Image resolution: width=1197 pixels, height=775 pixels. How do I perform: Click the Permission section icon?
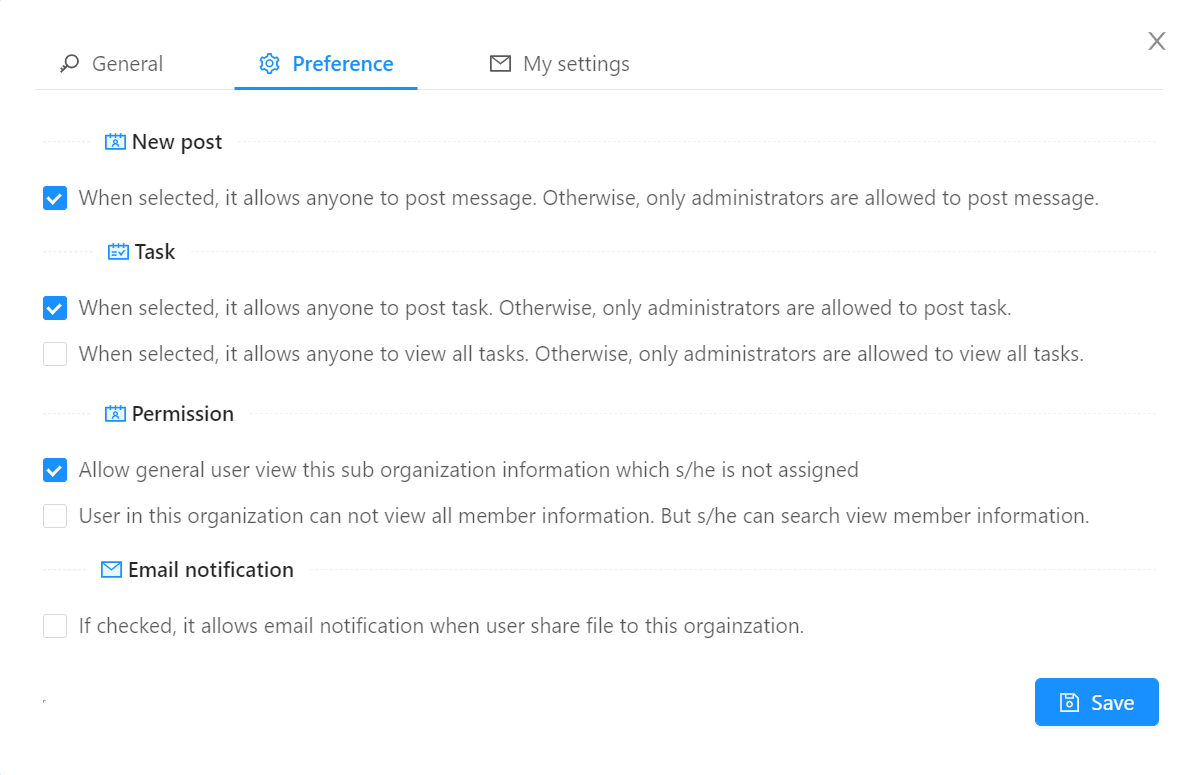click(x=115, y=414)
